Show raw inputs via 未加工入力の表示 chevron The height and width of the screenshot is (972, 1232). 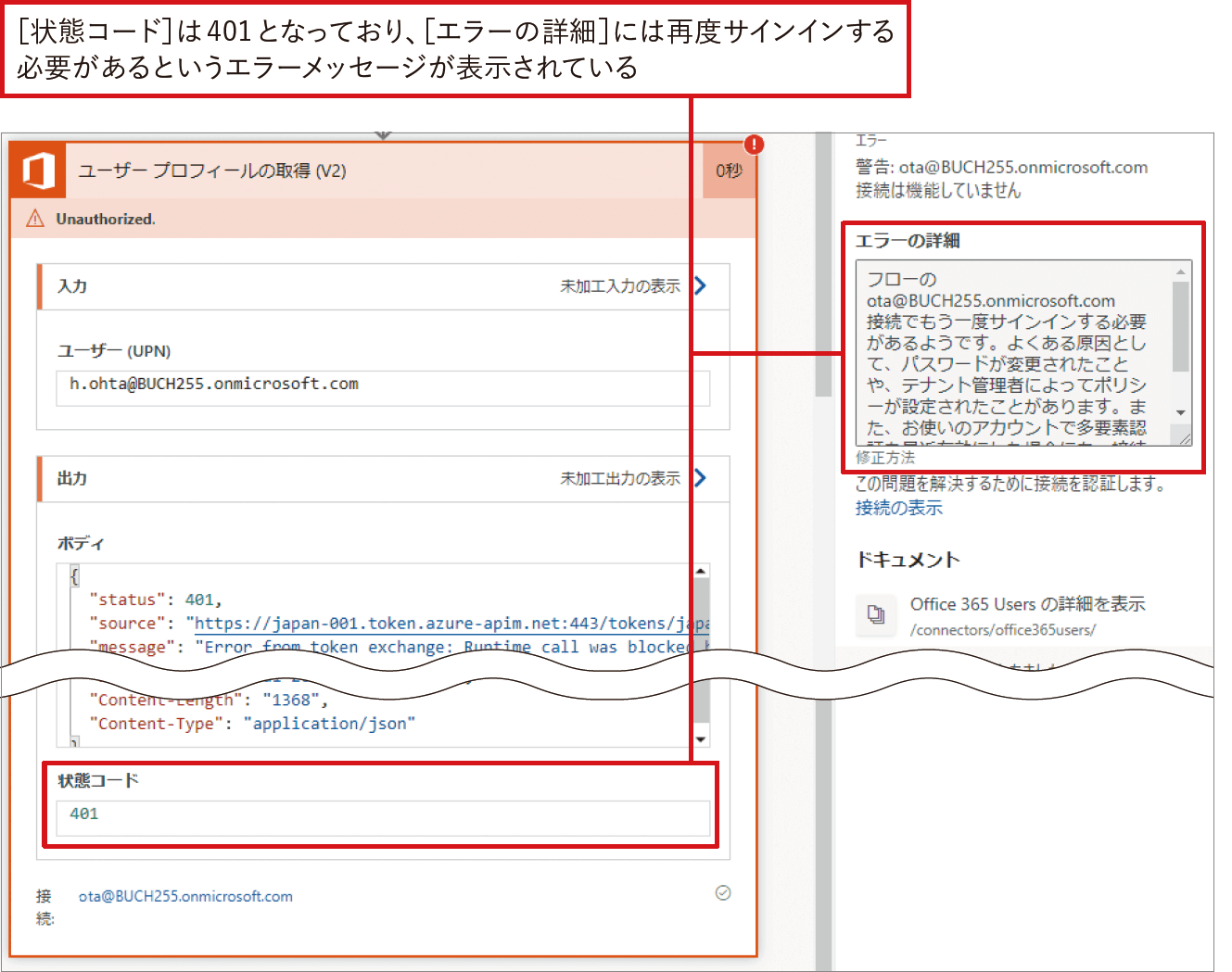click(700, 285)
